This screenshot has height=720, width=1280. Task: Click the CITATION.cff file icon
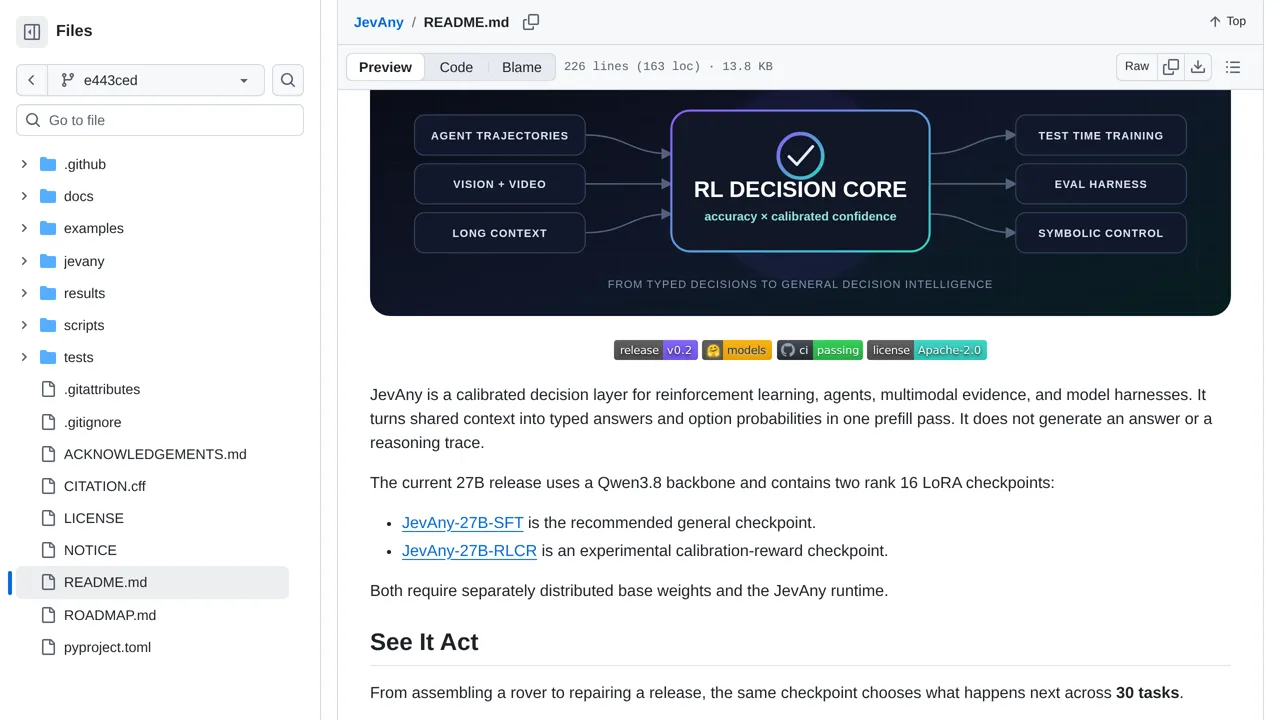(x=48, y=486)
